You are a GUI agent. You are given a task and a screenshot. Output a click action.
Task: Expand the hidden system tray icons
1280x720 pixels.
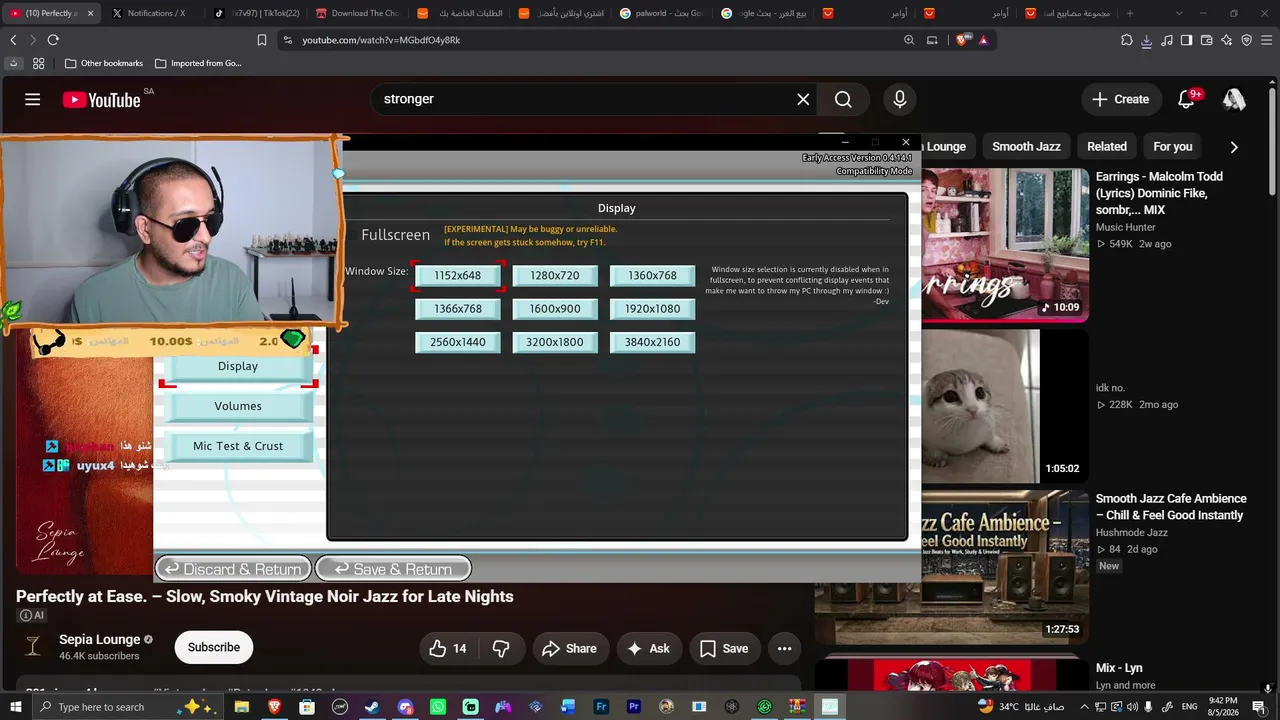(1084, 707)
